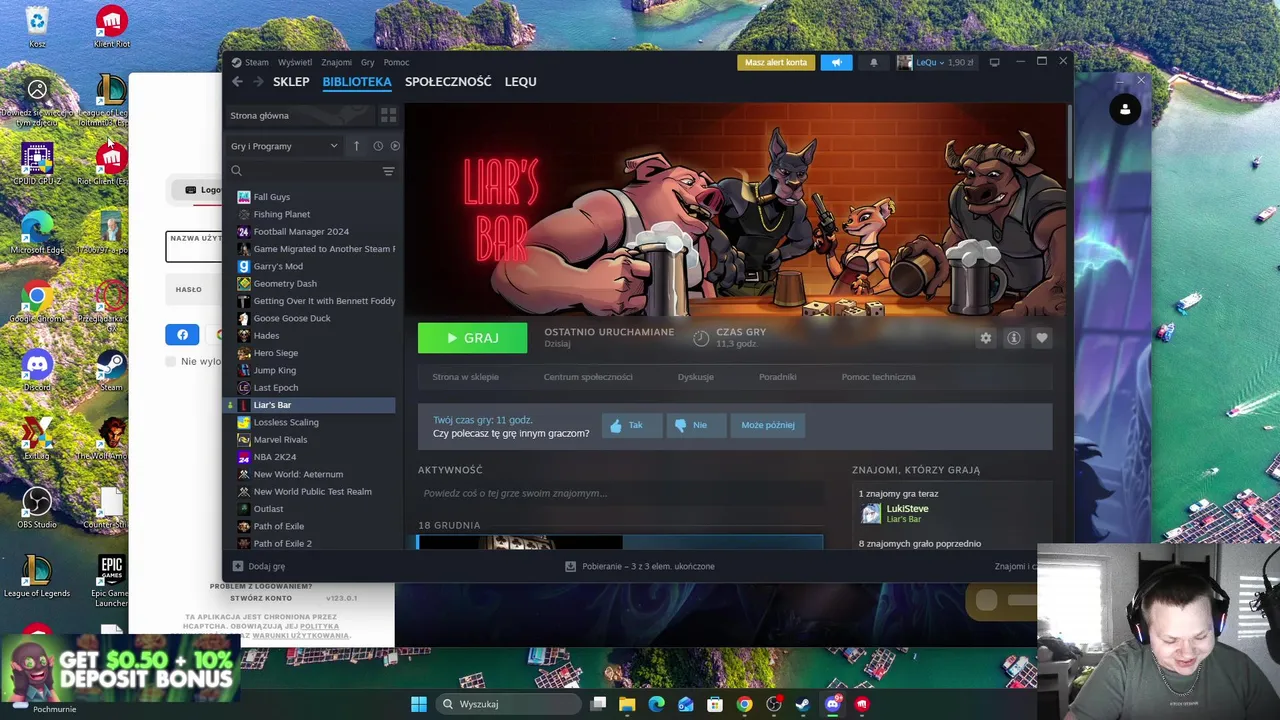Open Strona w sklepie tab
This screenshot has height=720, width=1280.
(465, 377)
